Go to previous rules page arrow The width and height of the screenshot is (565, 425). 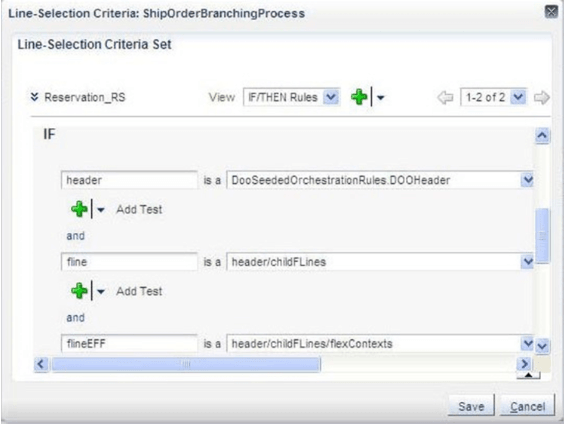(x=445, y=97)
